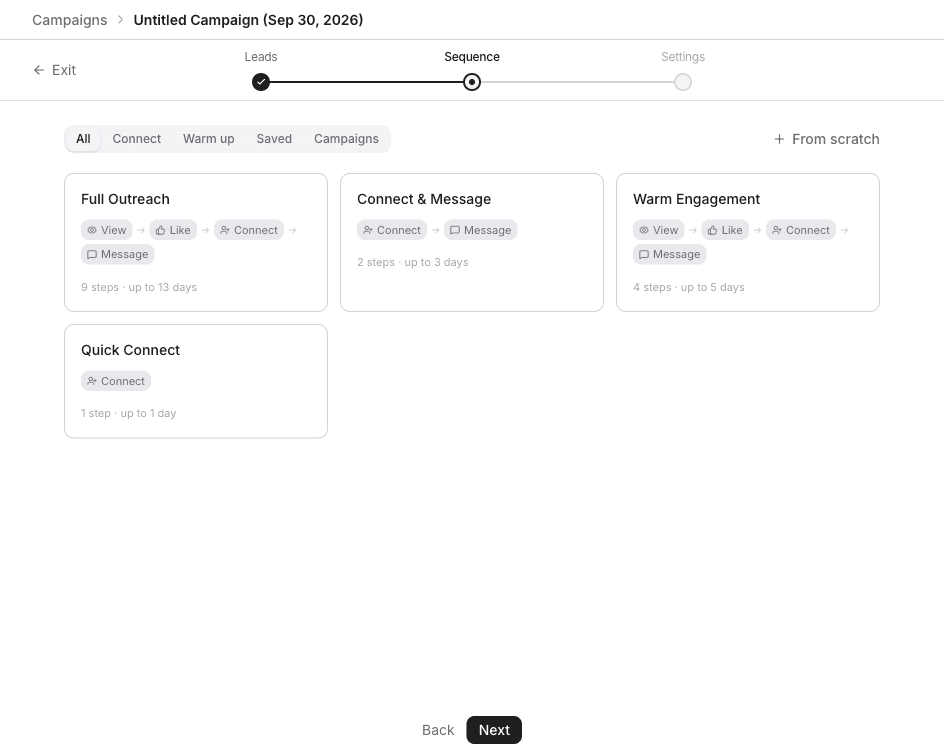Click the Connect chip in Warm Engagement
944x752 pixels.
coord(801,230)
